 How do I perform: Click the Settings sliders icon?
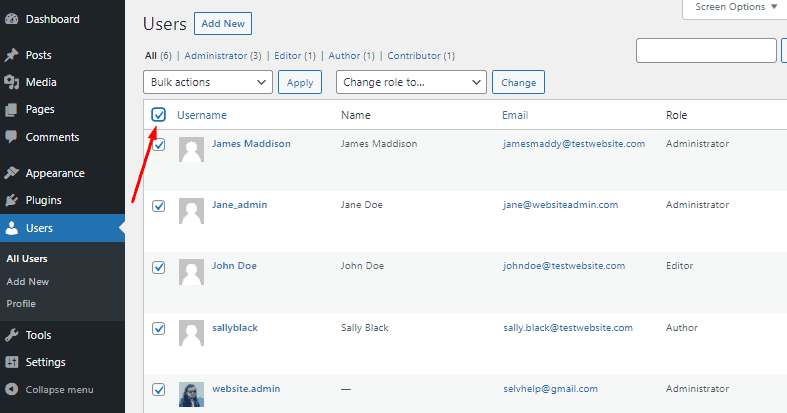(11, 362)
